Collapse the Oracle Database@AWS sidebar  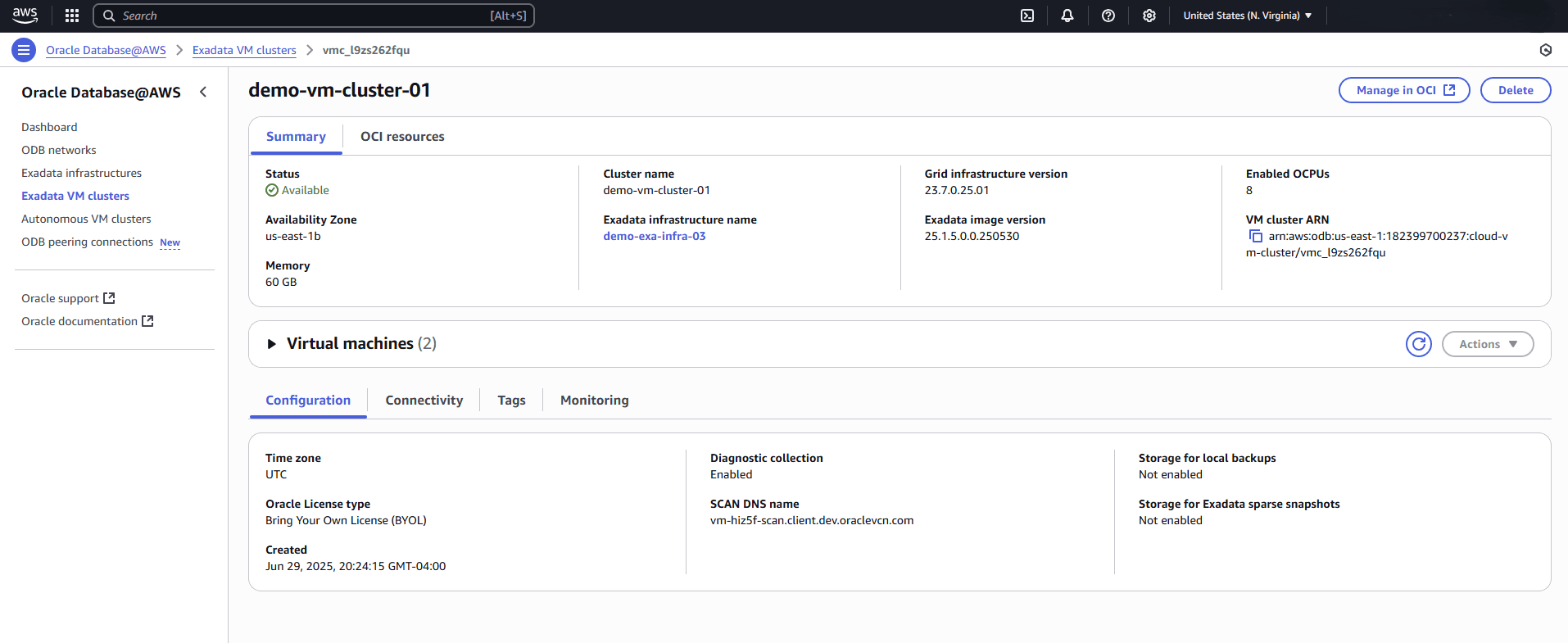203,92
